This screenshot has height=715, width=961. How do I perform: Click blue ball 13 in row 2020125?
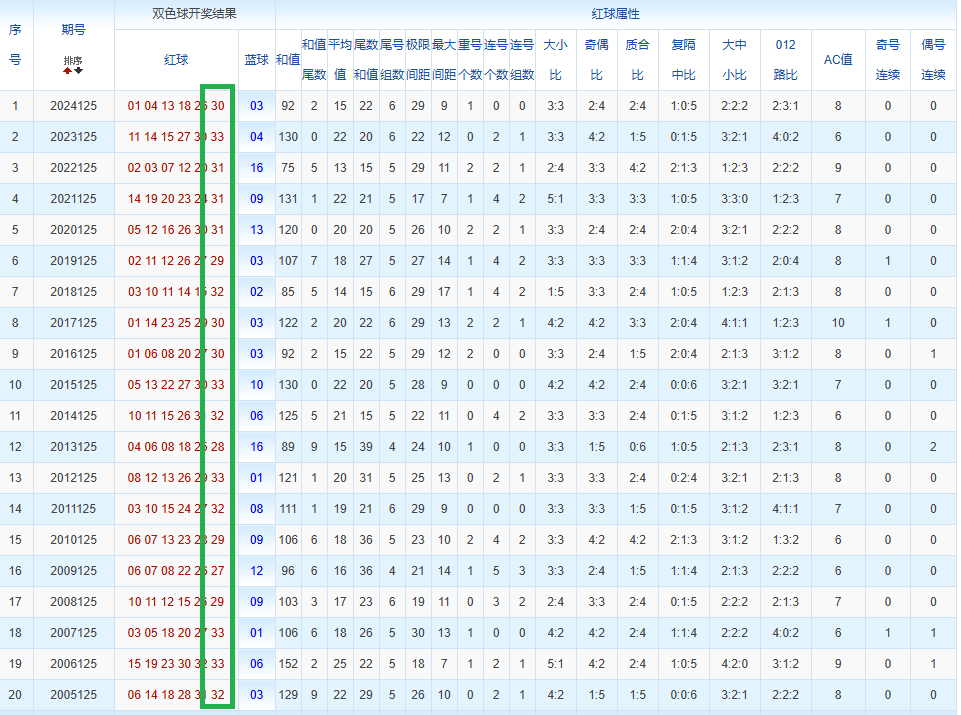[x=256, y=230]
